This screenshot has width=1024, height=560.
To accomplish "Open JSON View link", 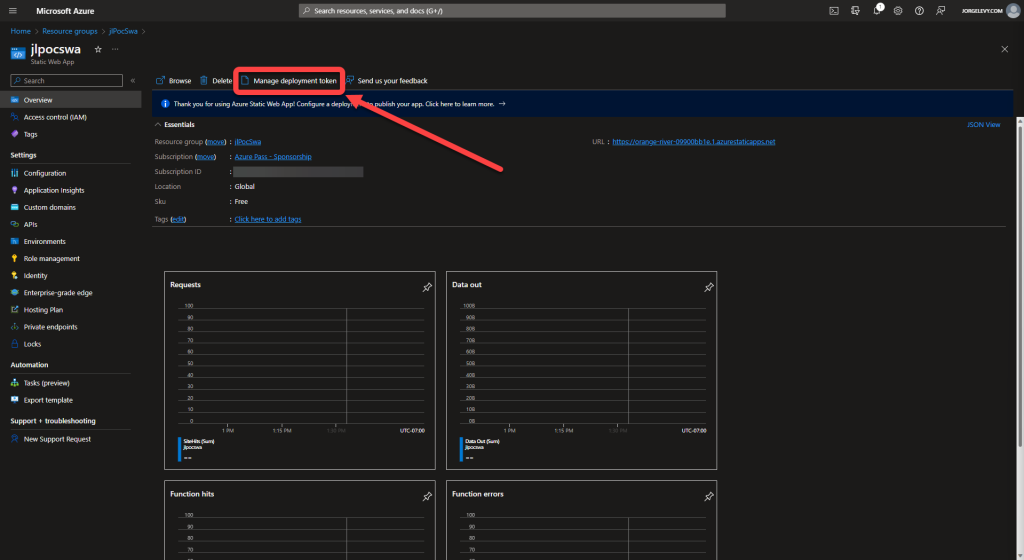I will point(984,125).
